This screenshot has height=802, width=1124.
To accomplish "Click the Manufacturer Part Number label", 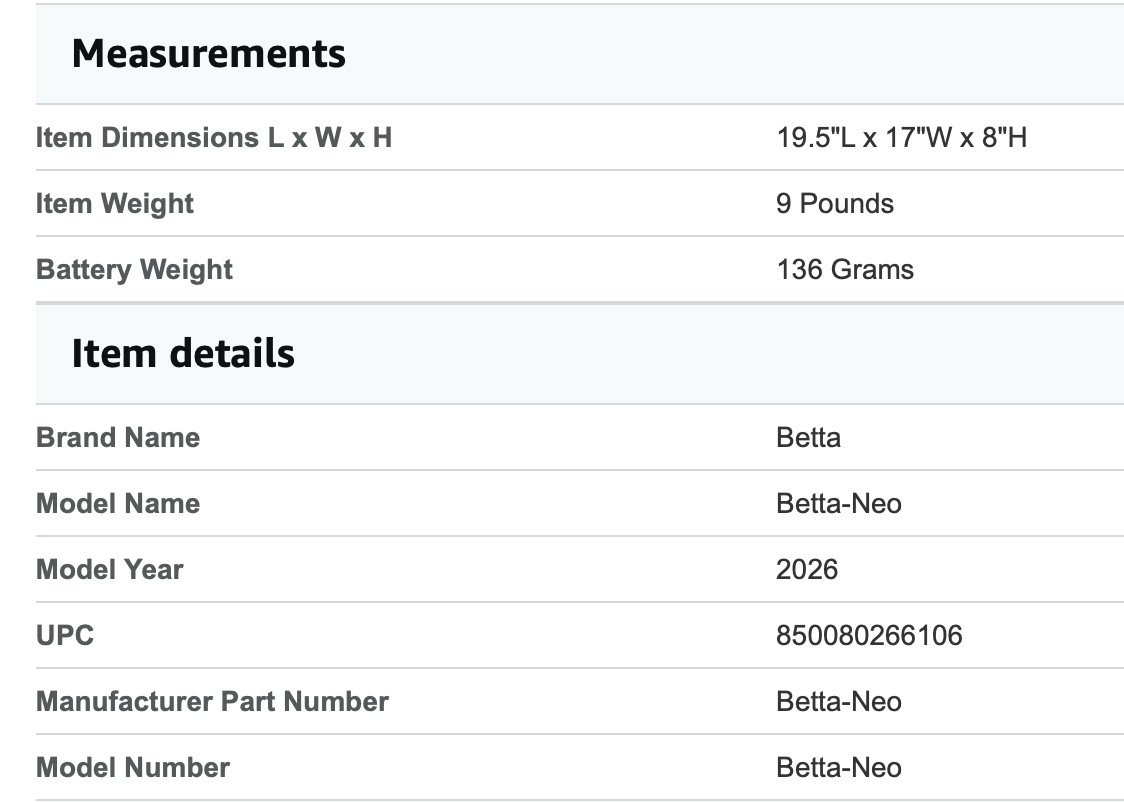I will click(212, 701).
